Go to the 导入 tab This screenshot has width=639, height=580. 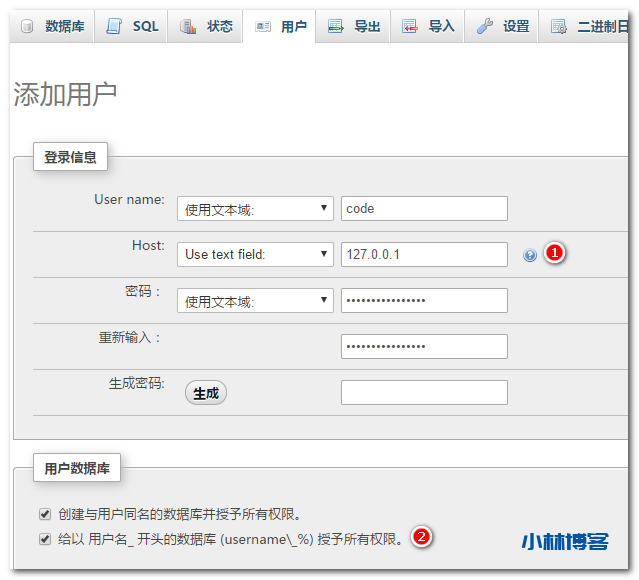[x=427, y=26]
